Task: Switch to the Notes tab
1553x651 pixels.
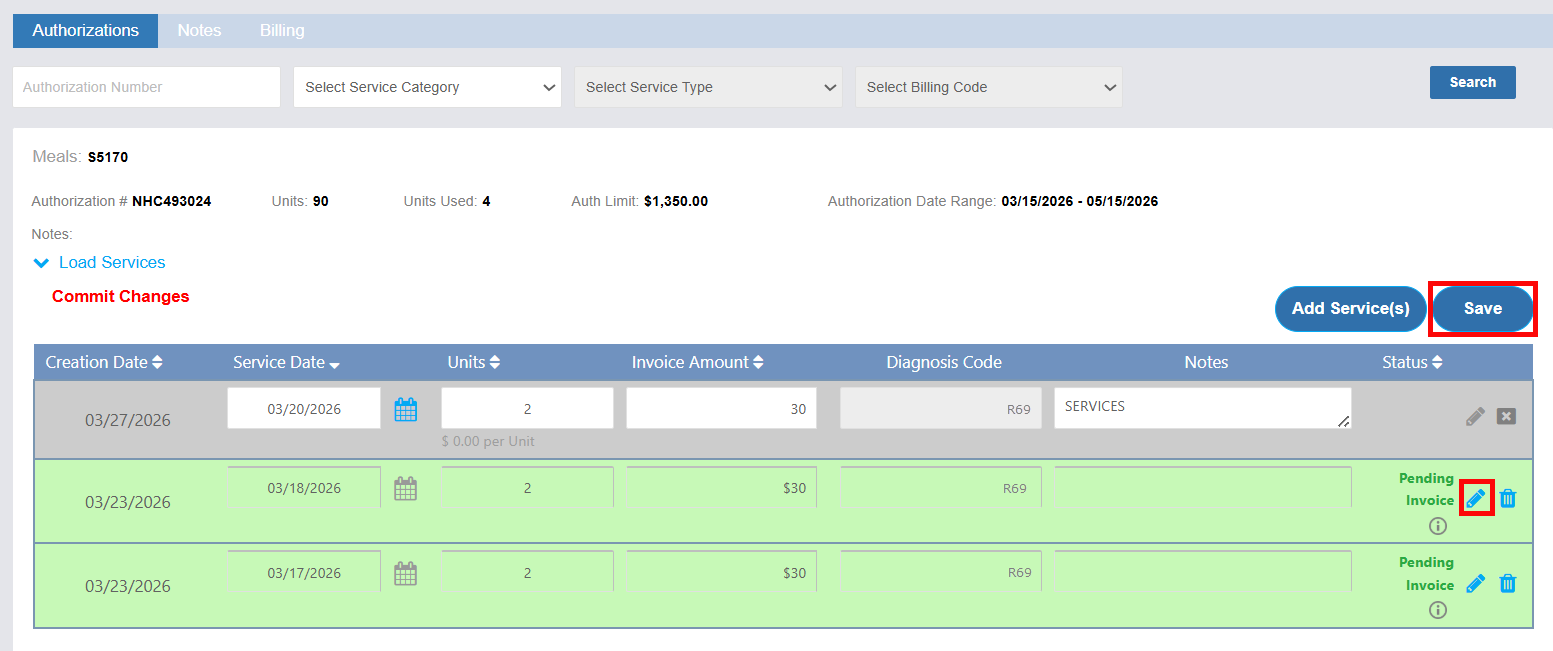Action: coord(199,31)
